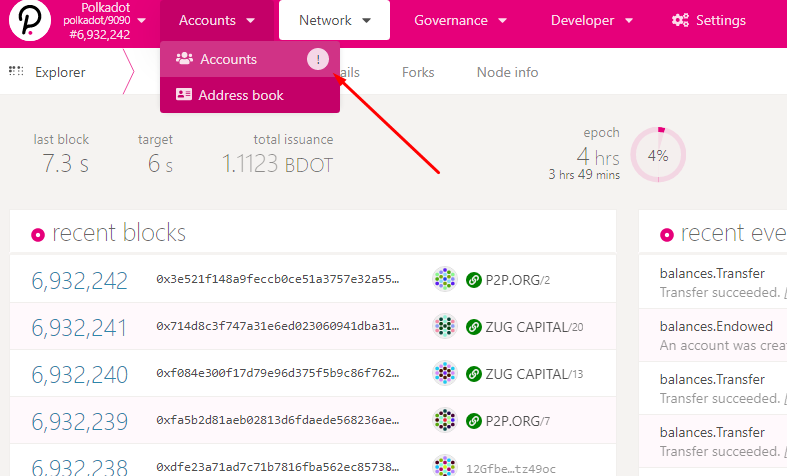Image resolution: width=787 pixels, height=476 pixels.
Task: Click the Polkadot logo icon
Action: [x=29, y=21]
